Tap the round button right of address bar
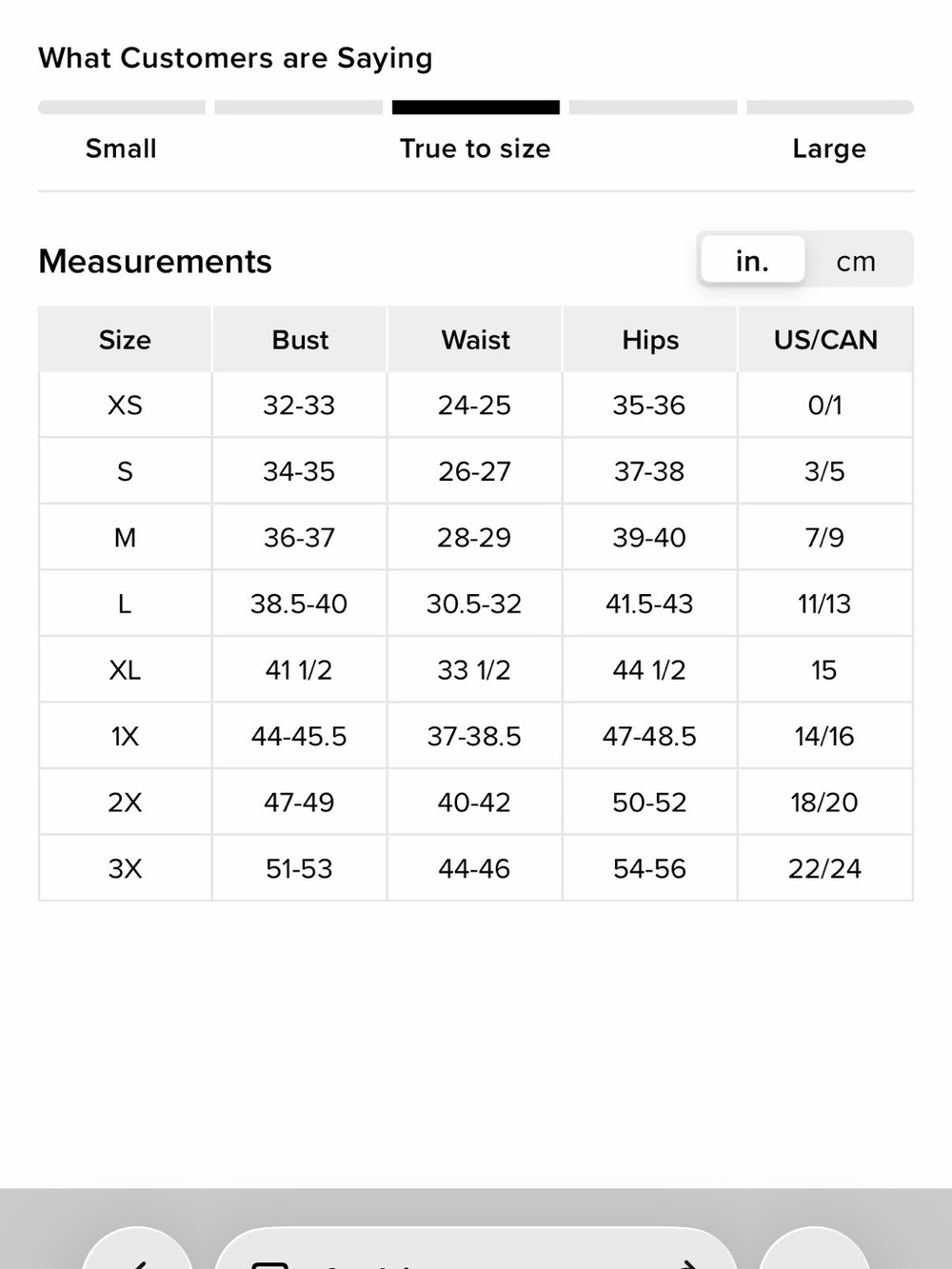 (814, 1249)
